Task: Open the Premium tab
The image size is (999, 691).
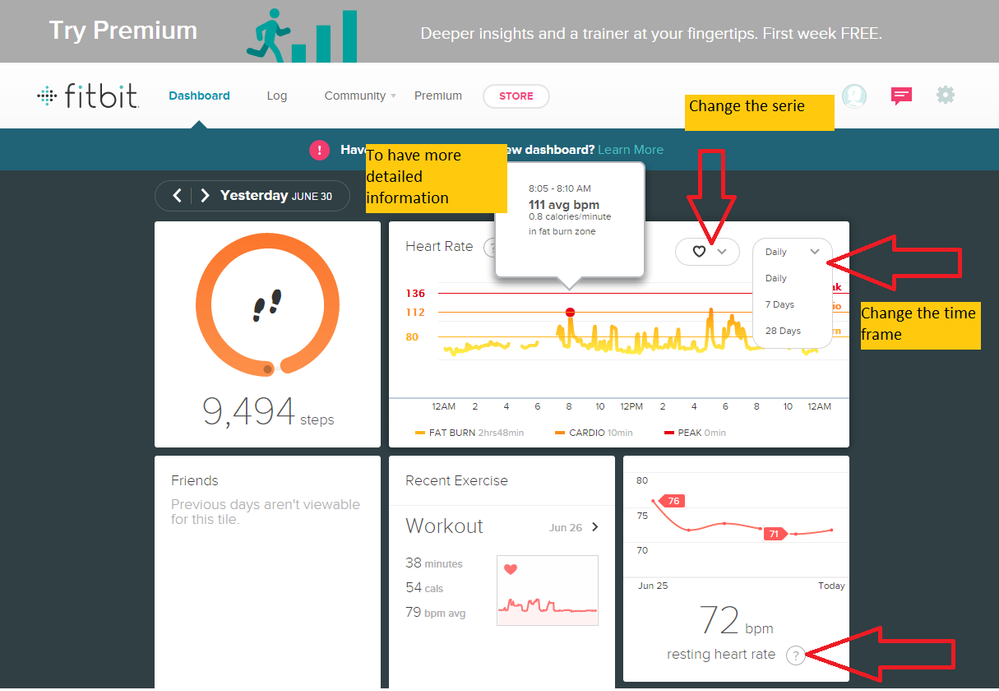Action: tap(438, 96)
